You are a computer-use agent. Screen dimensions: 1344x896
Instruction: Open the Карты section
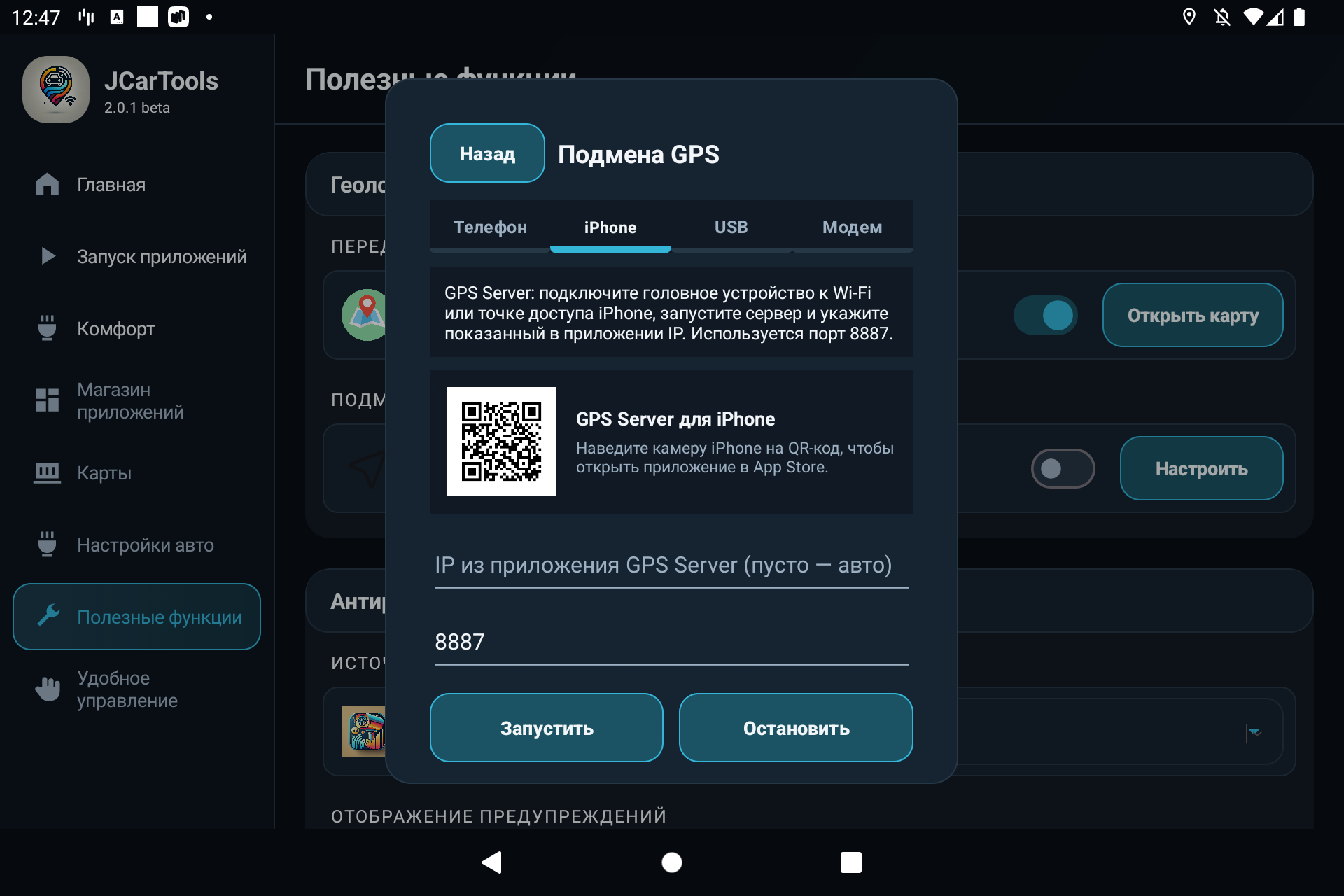click(137, 472)
